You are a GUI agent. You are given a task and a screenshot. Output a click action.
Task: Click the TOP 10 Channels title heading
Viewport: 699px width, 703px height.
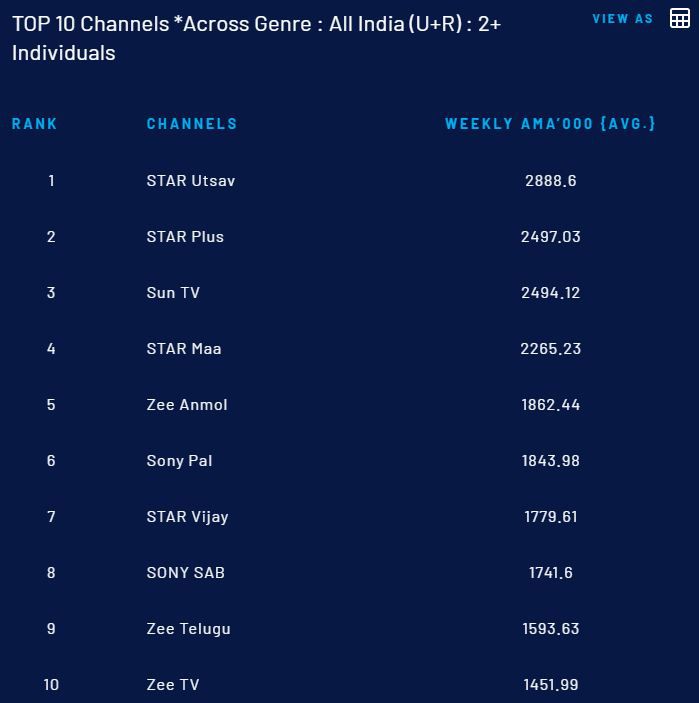click(x=256, y=39)
